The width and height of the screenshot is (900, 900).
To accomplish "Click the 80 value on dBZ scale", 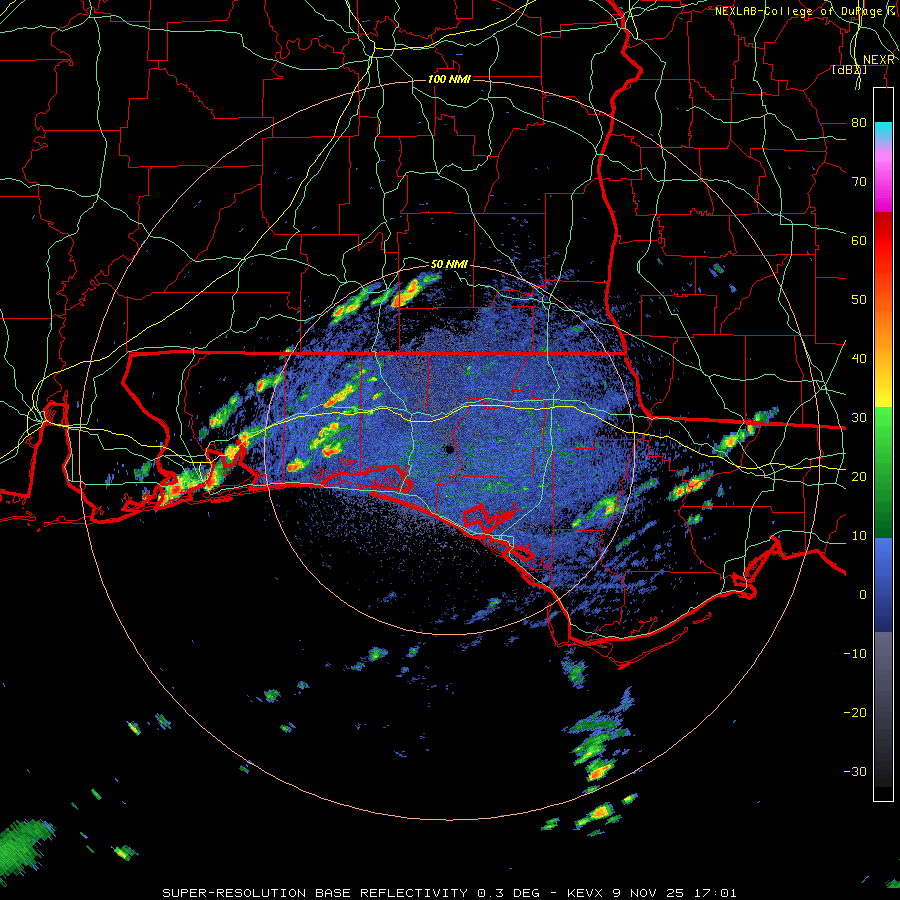I will click(x=859, y=123).
